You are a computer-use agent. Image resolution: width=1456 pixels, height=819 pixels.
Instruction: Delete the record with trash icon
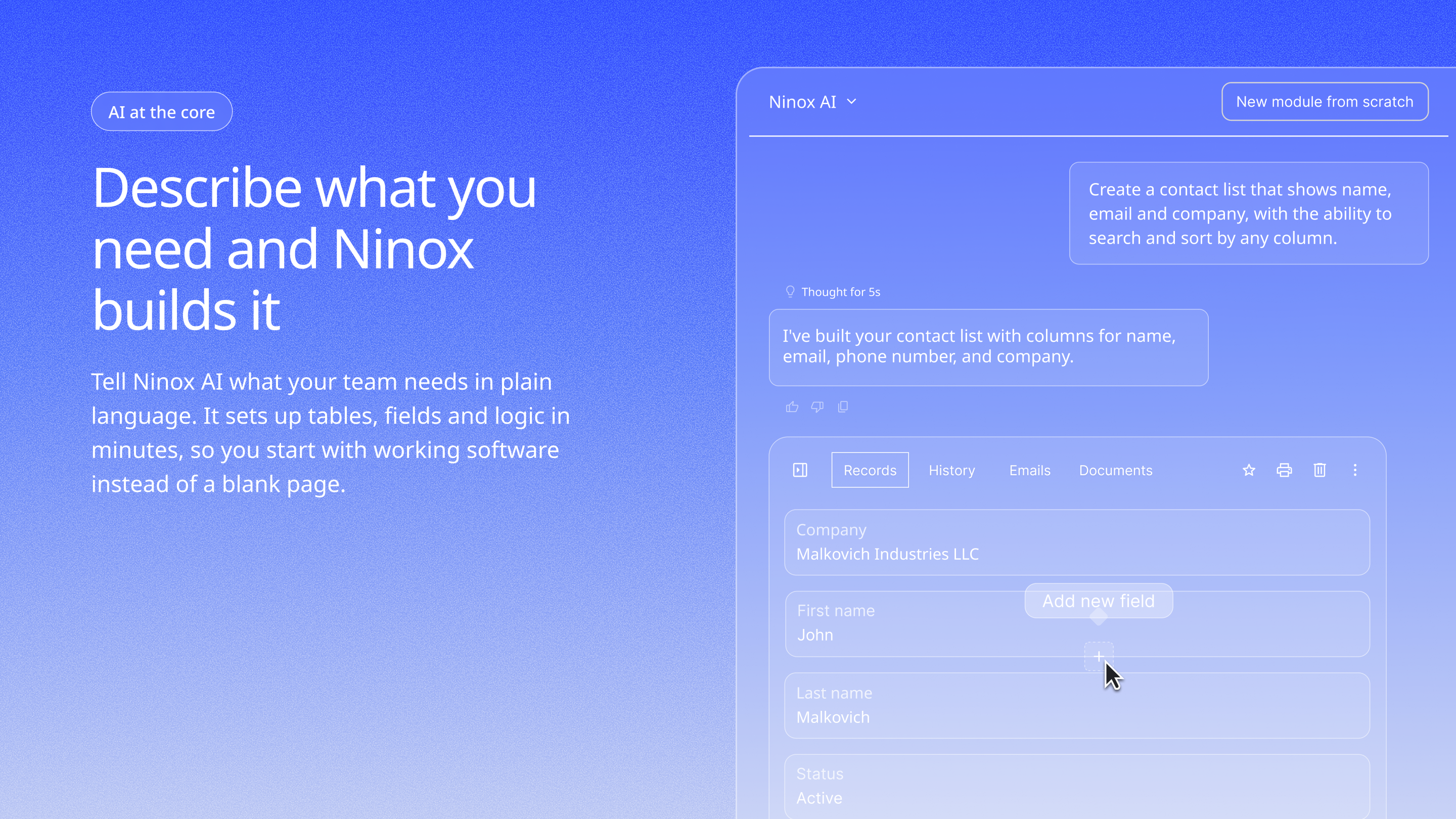pos(1320,470)
